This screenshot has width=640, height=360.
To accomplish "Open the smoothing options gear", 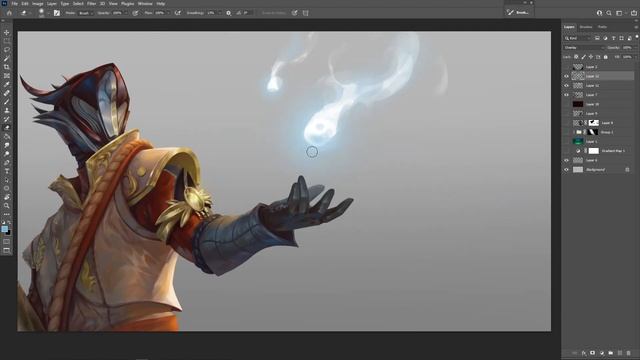I will click(229, 13).
